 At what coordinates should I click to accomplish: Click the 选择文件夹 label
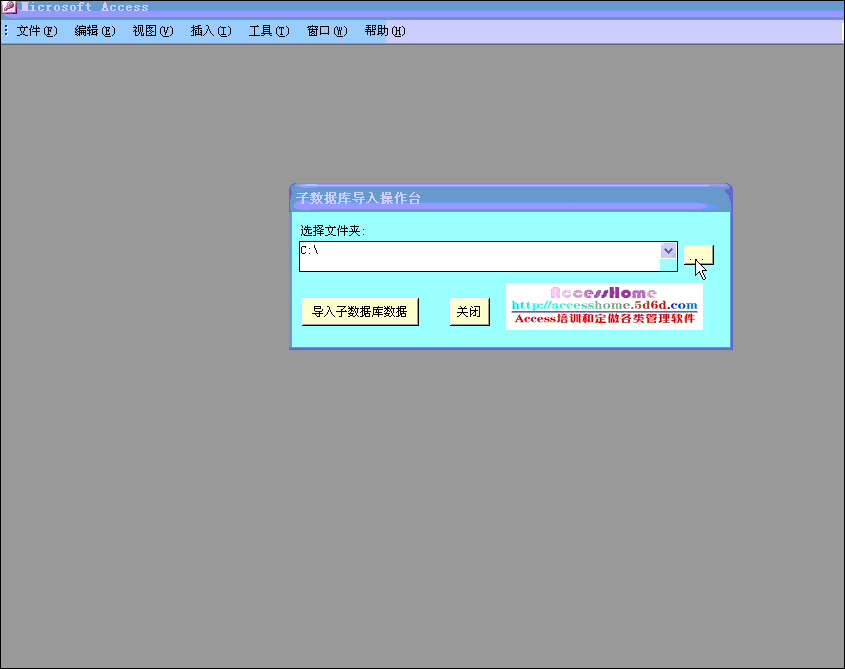point(333,231)
